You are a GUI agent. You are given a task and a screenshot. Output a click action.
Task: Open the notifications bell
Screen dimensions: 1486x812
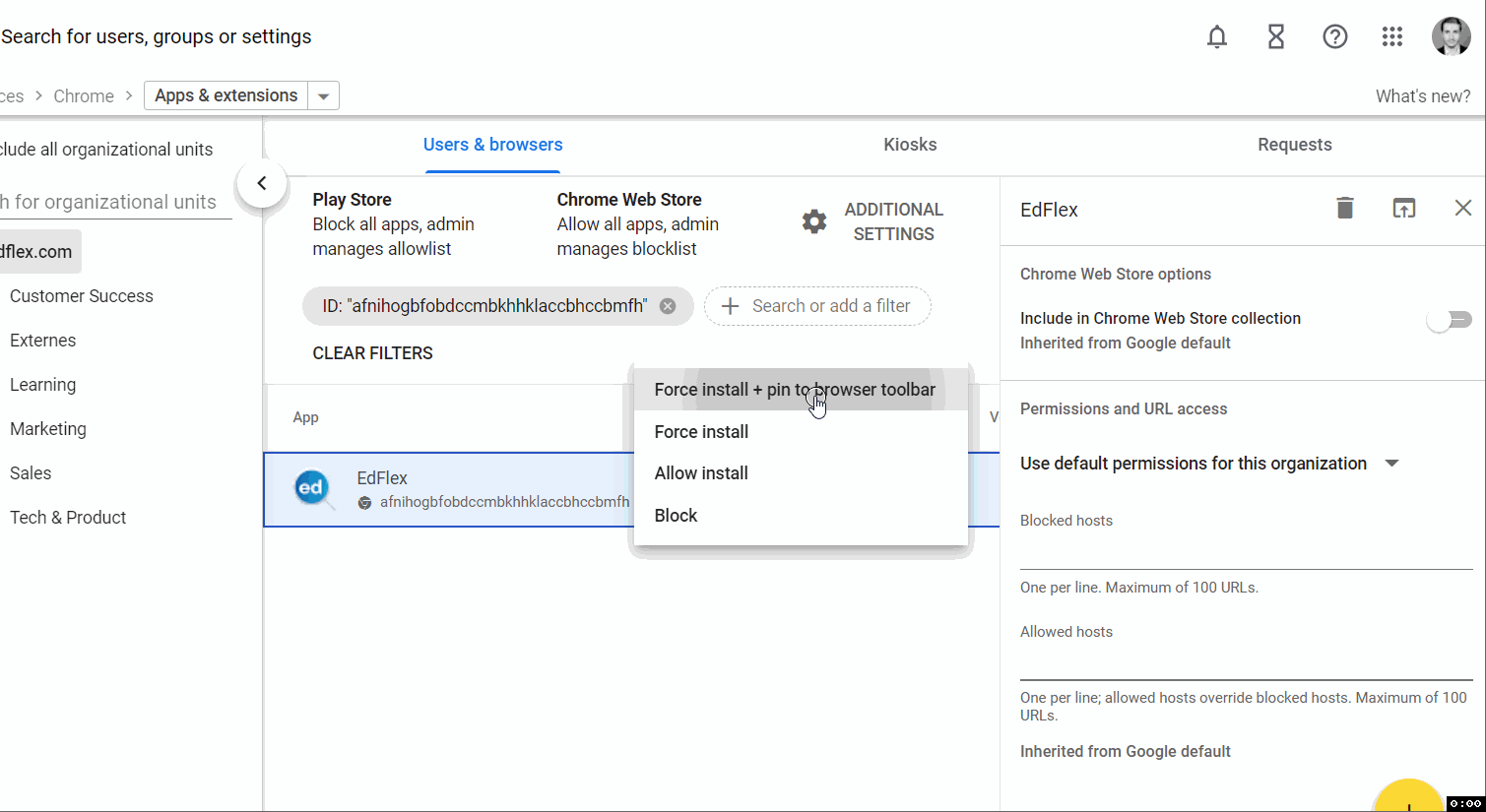tap(1217, 37)
